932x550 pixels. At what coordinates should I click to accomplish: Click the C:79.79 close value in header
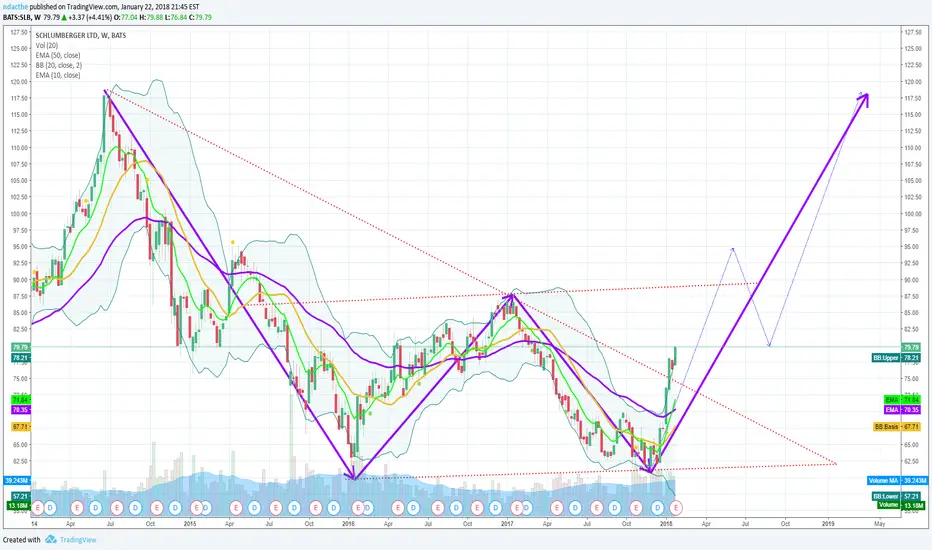[200, 17]
